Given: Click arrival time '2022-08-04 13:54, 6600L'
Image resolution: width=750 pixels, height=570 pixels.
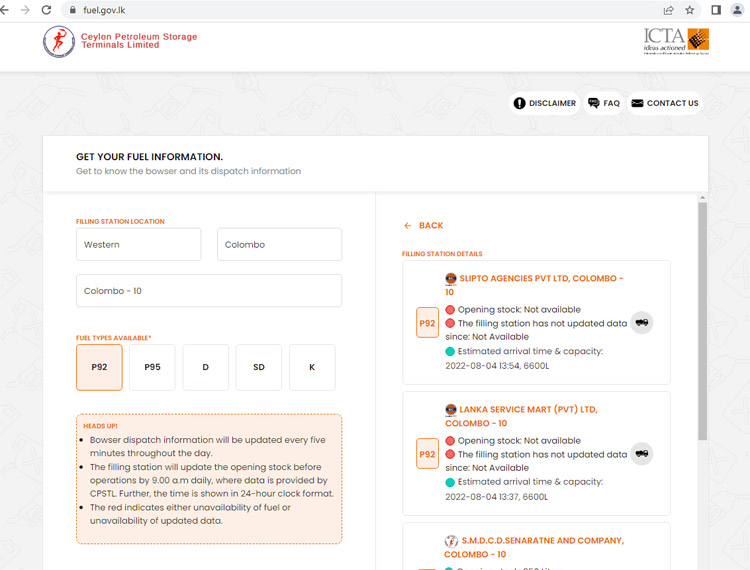Looking at the screenshot, I should pyautogui.click(x=497, y=366).
